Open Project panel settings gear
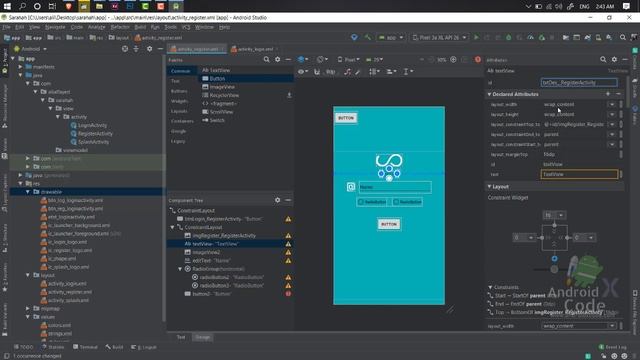640x360 pixels. click(x=149, y=49)
